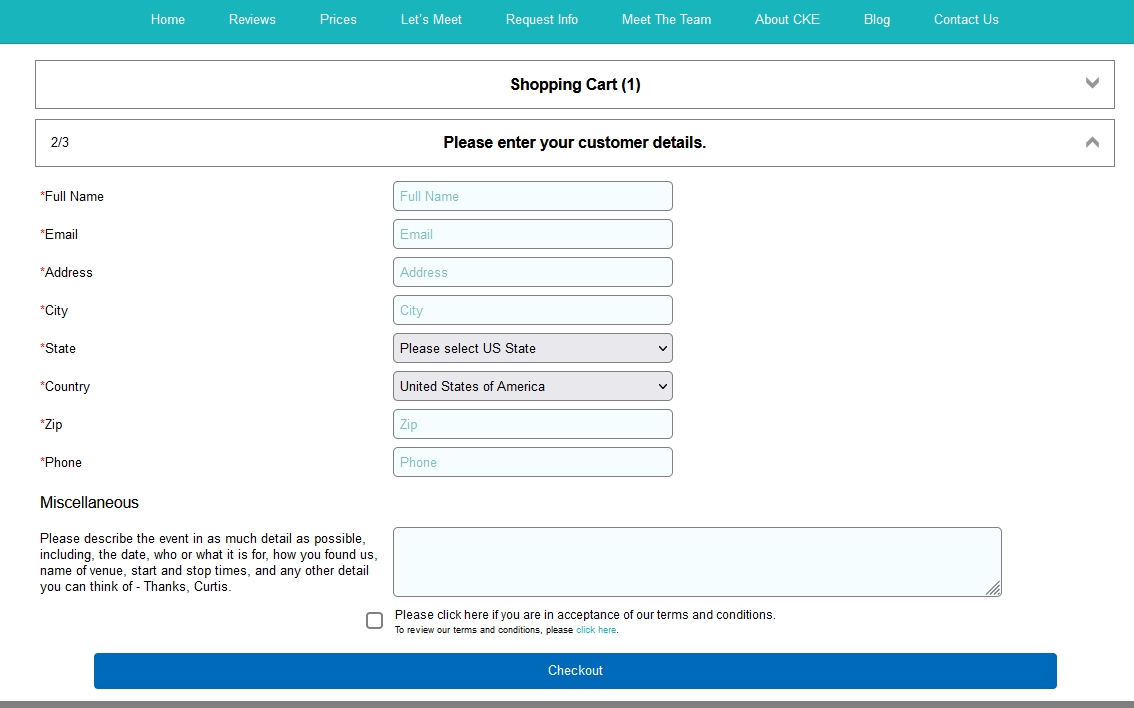Click the blue Checkout button
The image size is (1134, 708).
coord(575,671)
